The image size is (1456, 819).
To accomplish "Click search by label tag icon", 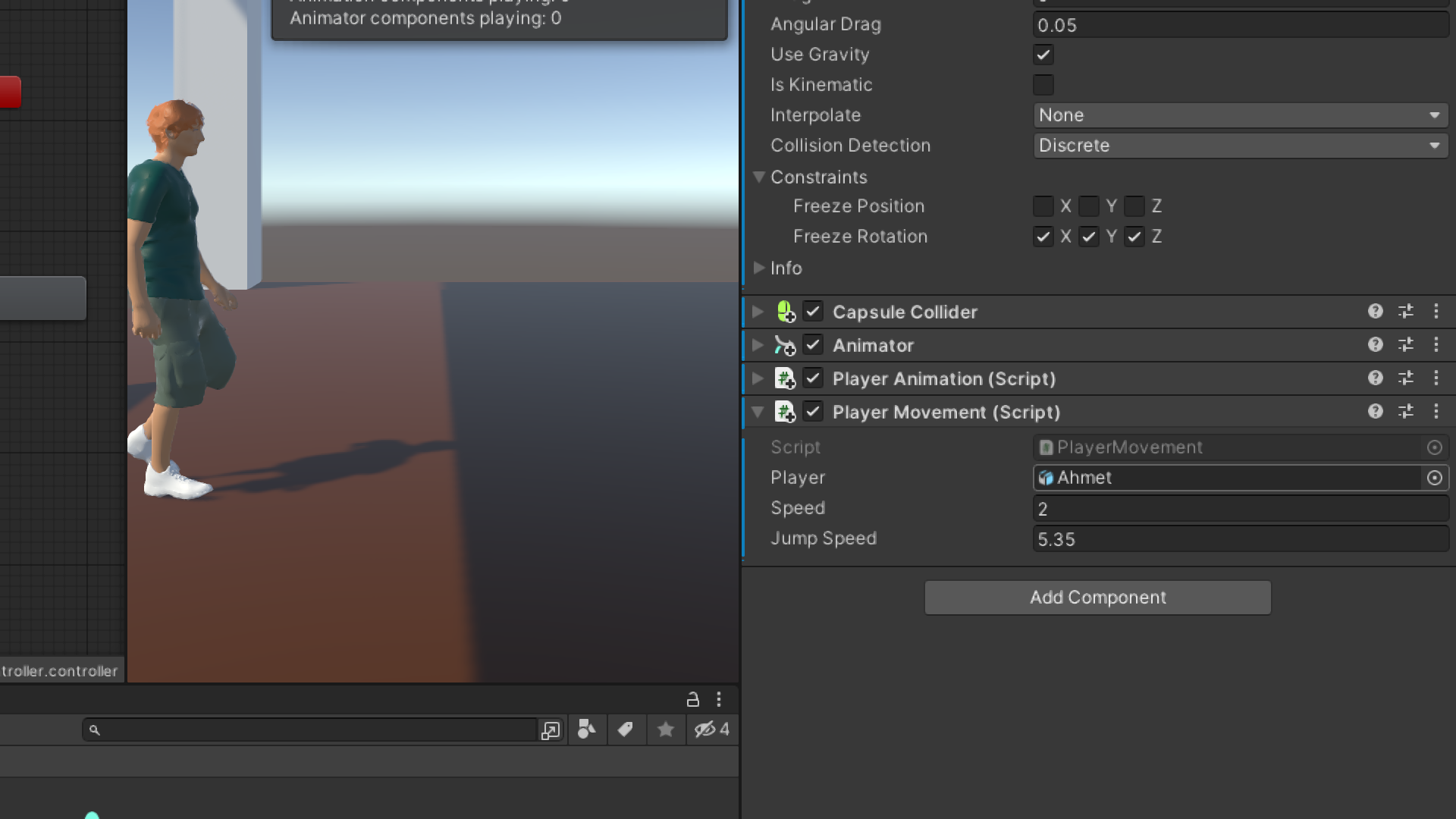I will (x=626, y=730).
